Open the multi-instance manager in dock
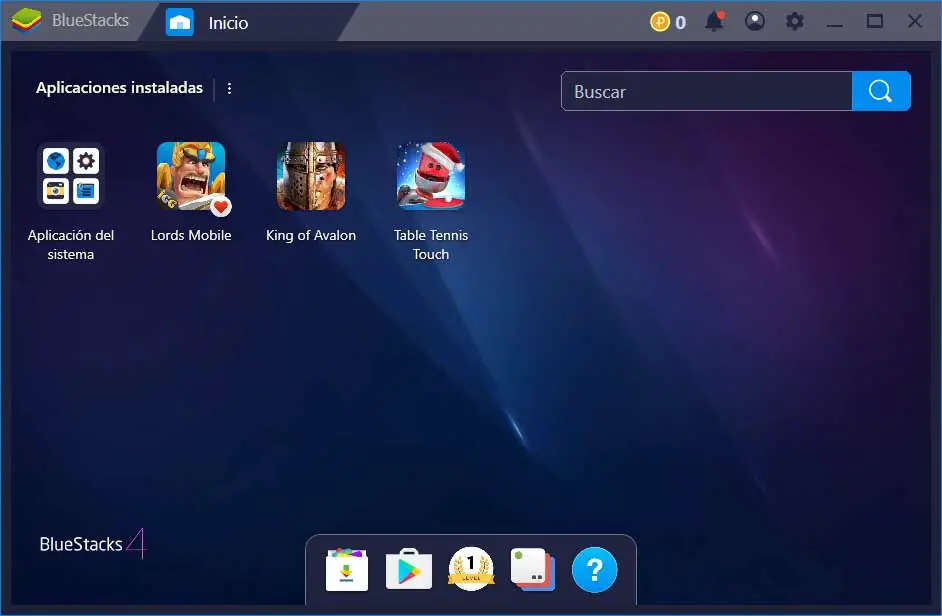The width and height of the screenshot is (942, 616). pos(533,569)
